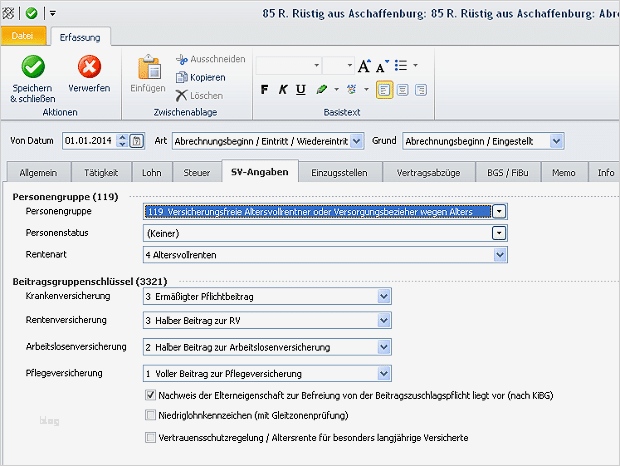
Task: Open highlighter color dropdown arrow
Action: pos(336,90)
